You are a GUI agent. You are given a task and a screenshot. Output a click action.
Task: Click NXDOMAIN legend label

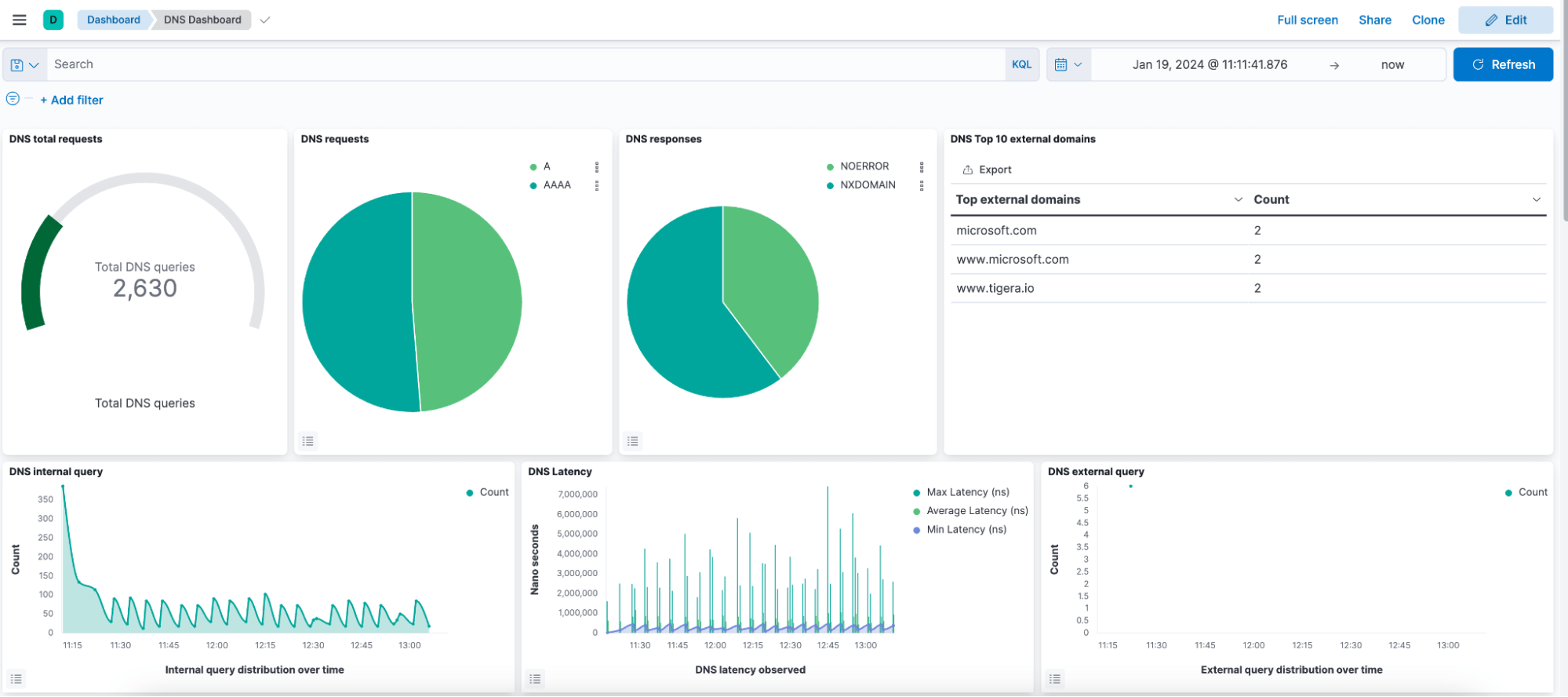pos(868,185)
